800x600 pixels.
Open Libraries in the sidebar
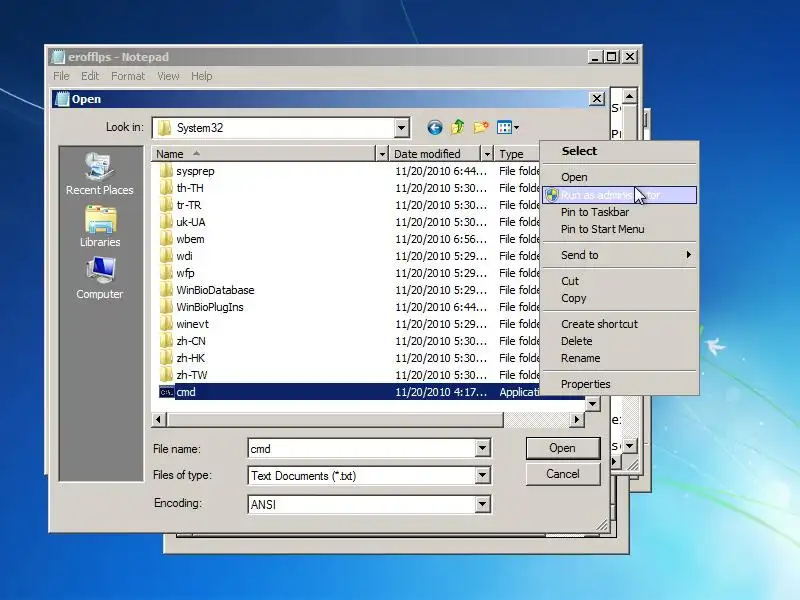tap(100, 227)
